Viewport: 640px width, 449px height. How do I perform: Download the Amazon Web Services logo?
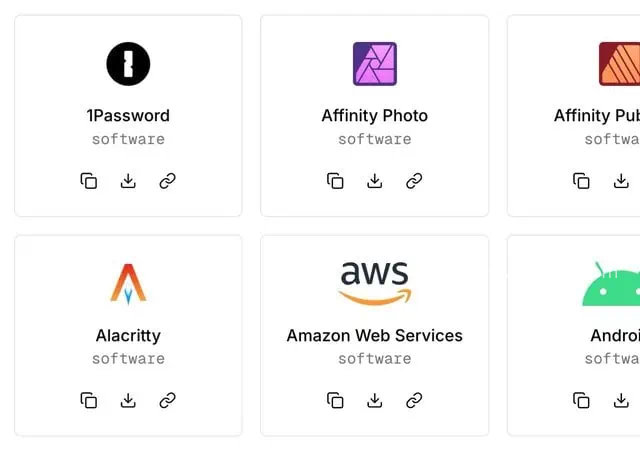click(x=375, y=400)
